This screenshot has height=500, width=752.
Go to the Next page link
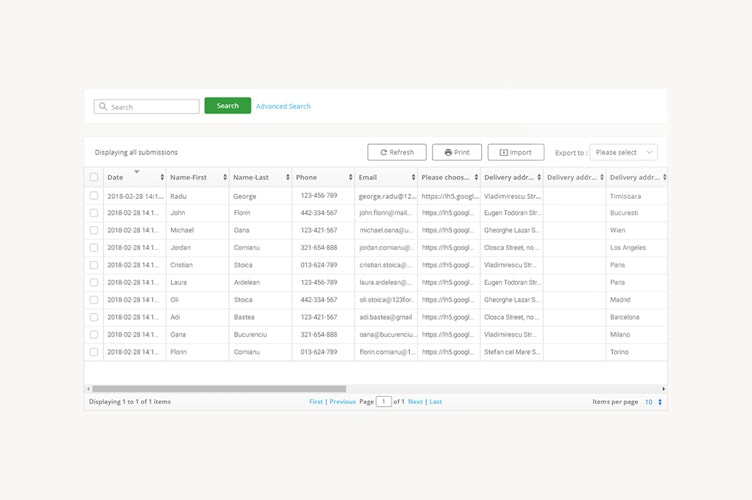[x=415, y=402]
